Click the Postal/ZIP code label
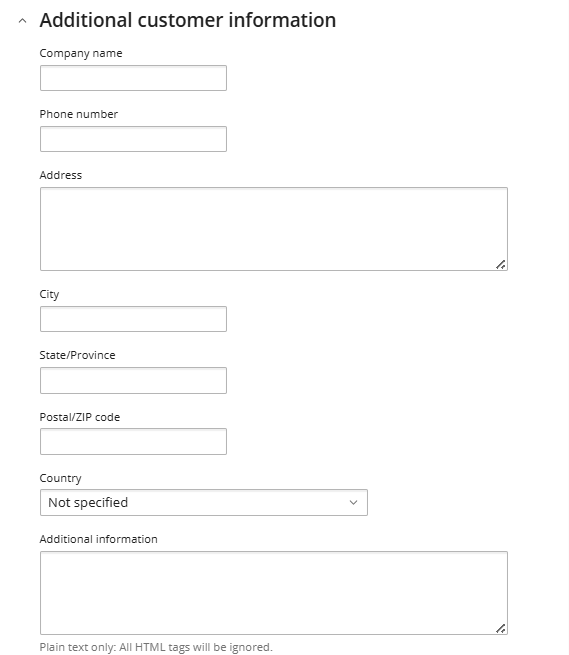This screenshot has height=655, width=569. tap(80, 417)
